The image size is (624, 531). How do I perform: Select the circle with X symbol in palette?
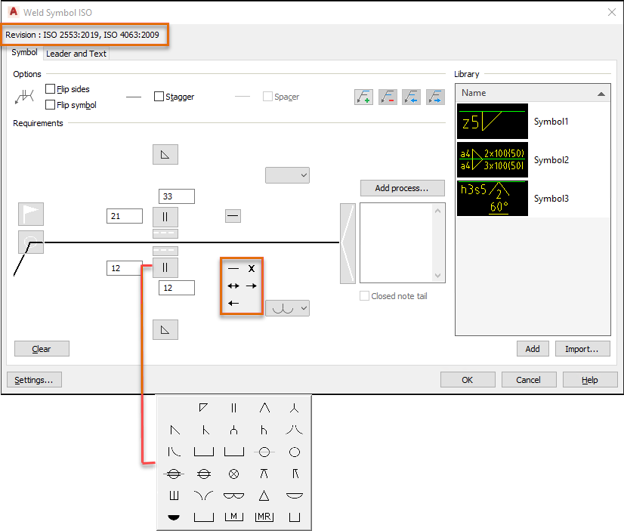pyautogui.click(x=234, y=474)
